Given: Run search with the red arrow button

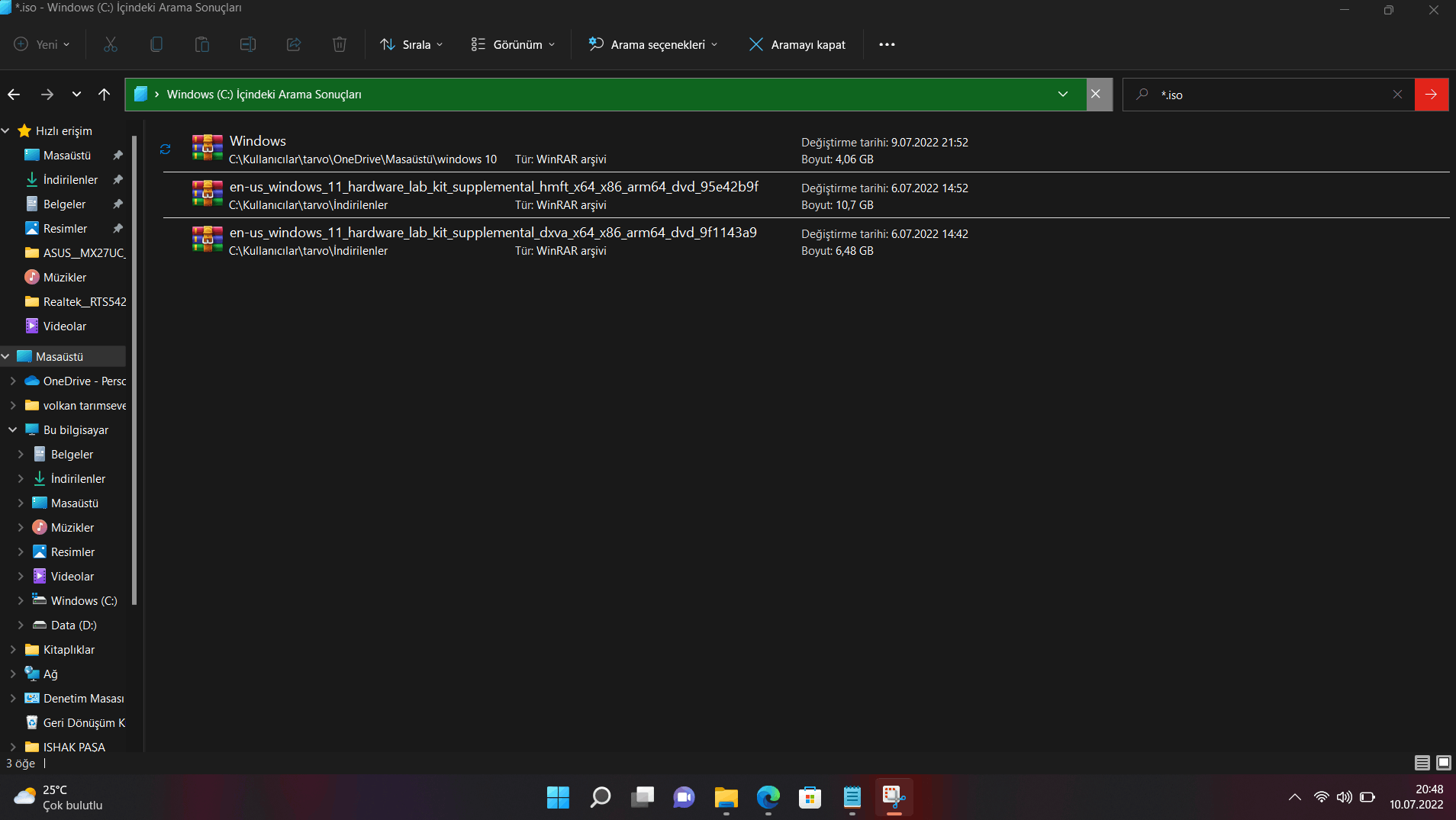Looking at the screenshot, I should (1432, 95).
